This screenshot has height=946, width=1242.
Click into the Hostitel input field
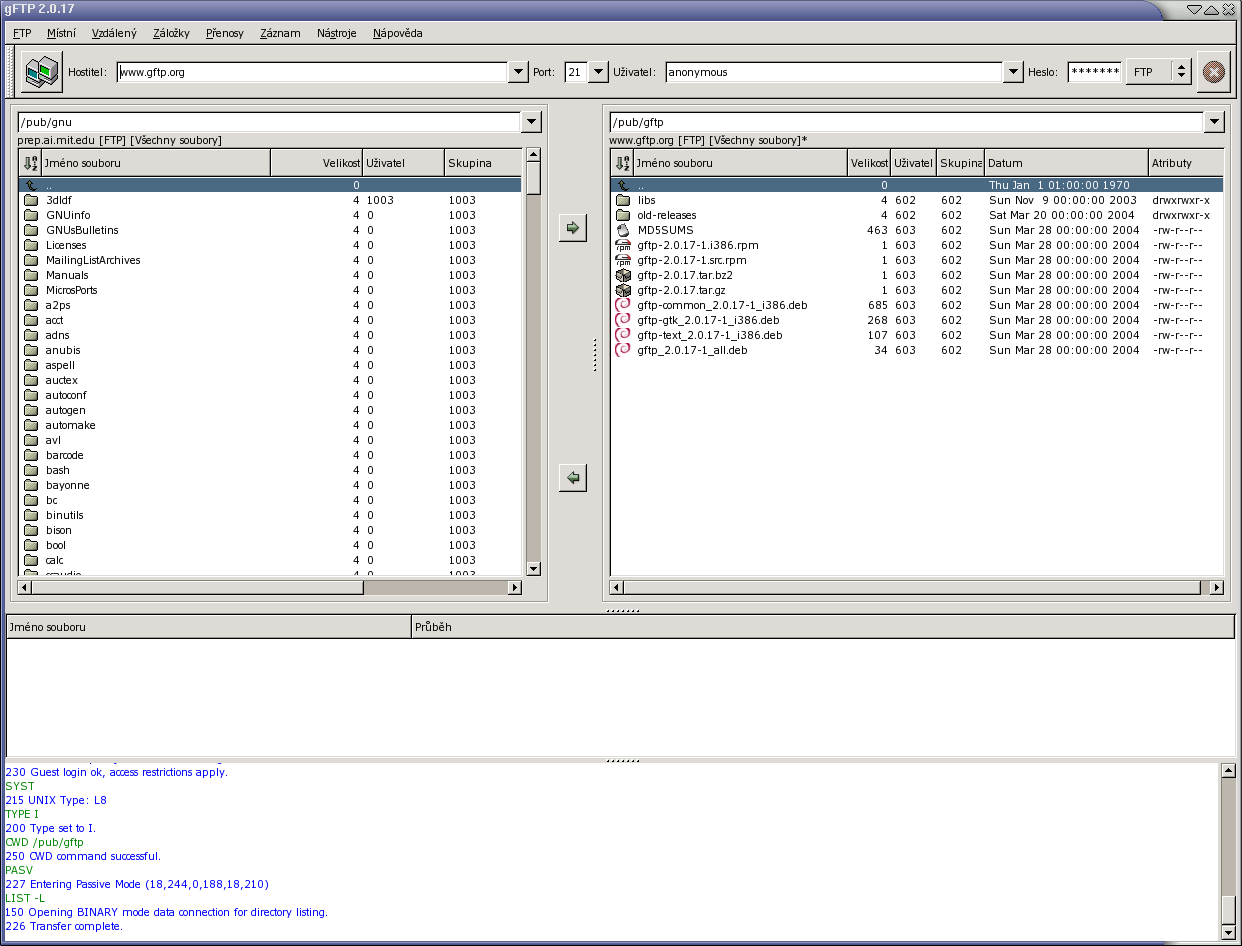[312, 72]
